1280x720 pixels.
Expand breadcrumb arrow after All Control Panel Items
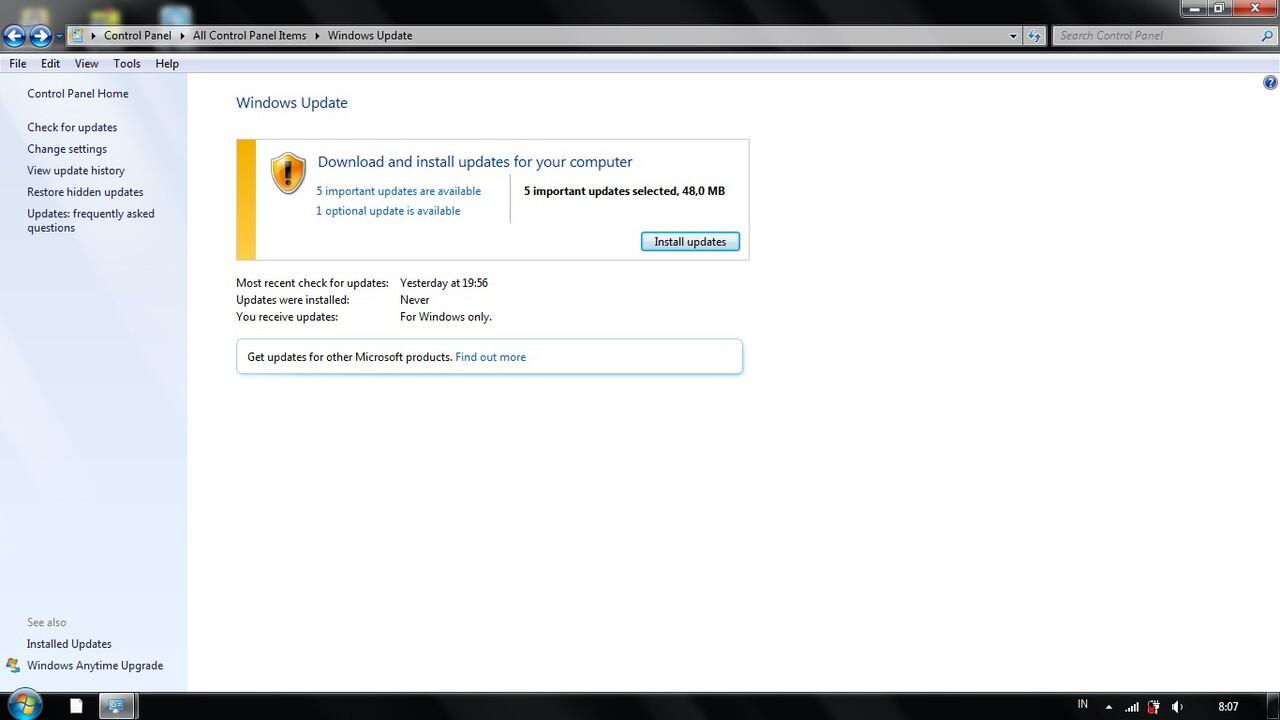coord(317,35)
